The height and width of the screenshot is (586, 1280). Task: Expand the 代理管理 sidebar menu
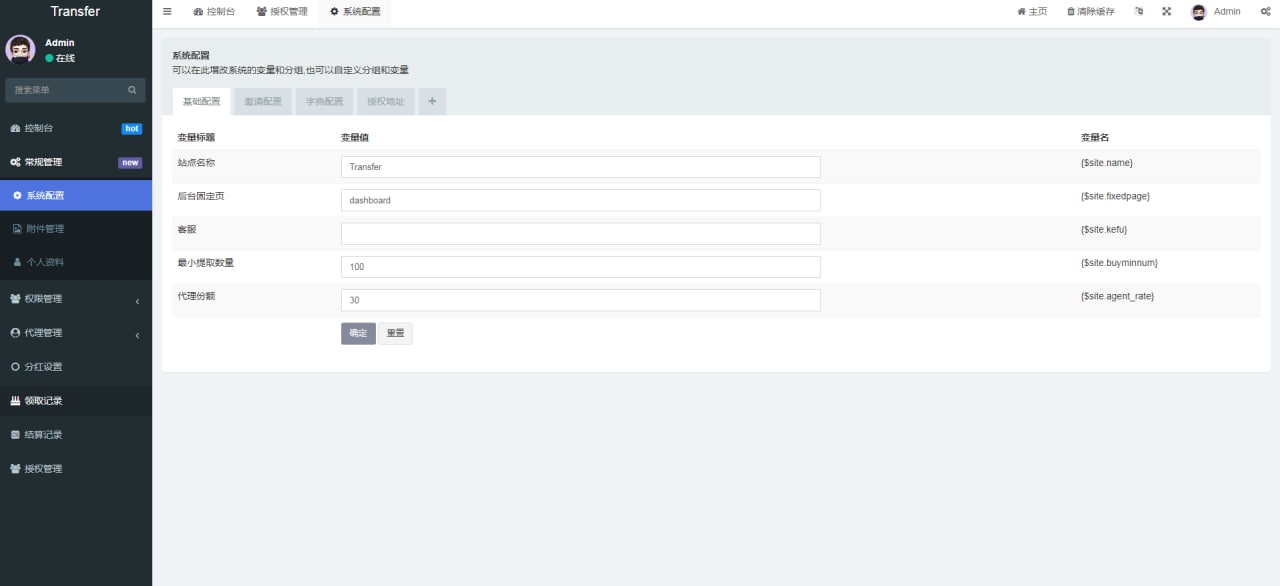76,333
